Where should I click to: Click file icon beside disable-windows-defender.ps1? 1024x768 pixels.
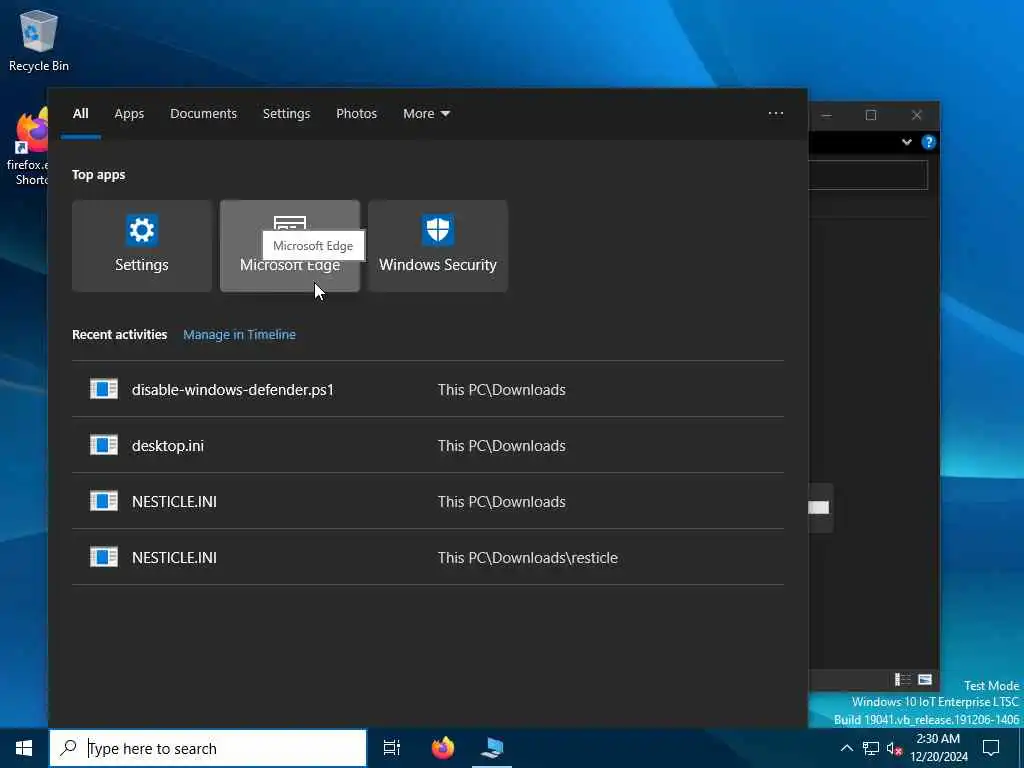(104, 389)
